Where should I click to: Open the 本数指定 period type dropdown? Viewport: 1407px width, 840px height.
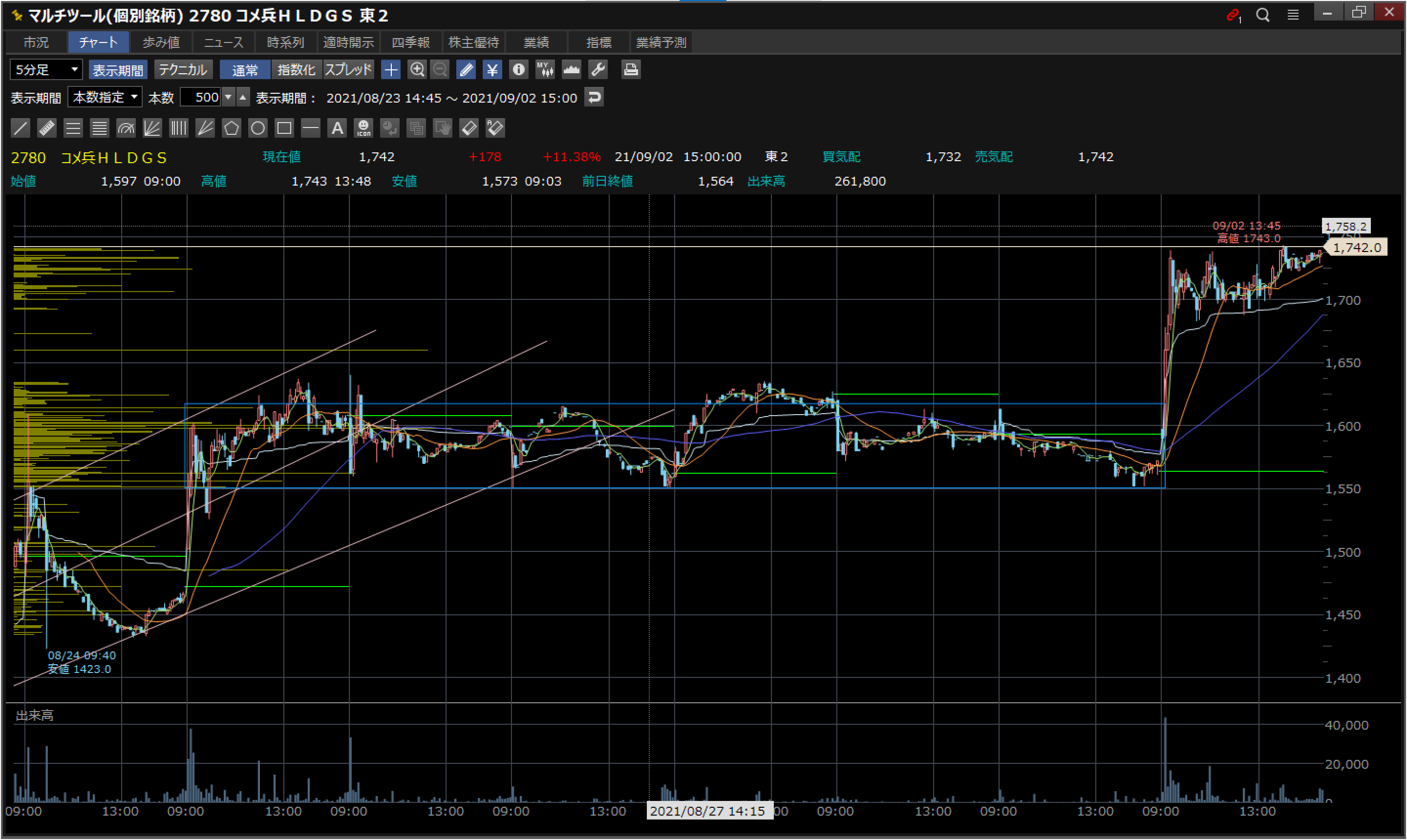pyautogui.click(x=105, y=97)
